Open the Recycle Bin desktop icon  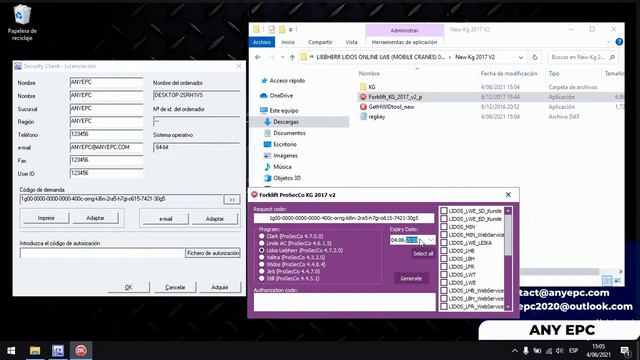click(22, 22)
